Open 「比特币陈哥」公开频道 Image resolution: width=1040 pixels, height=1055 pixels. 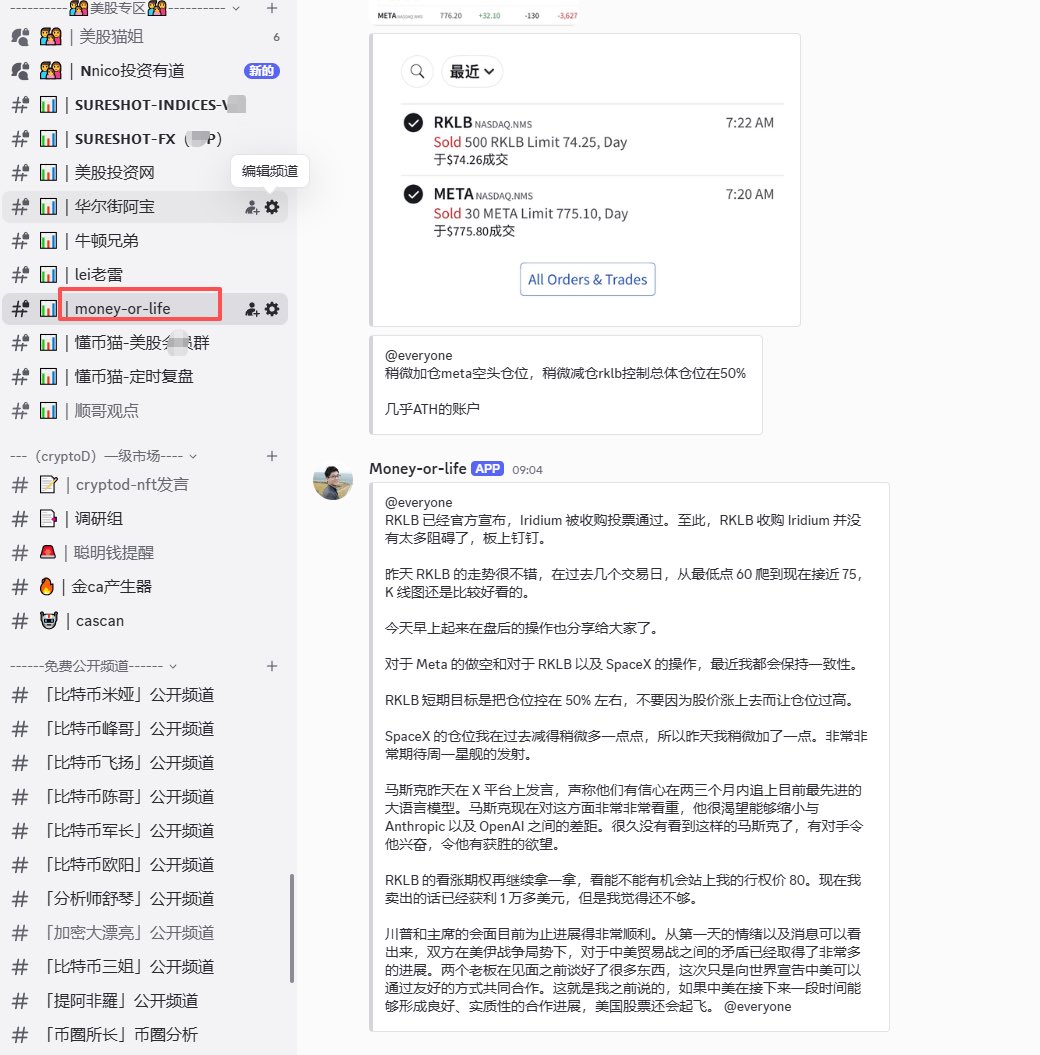click(x=145, y=797)
